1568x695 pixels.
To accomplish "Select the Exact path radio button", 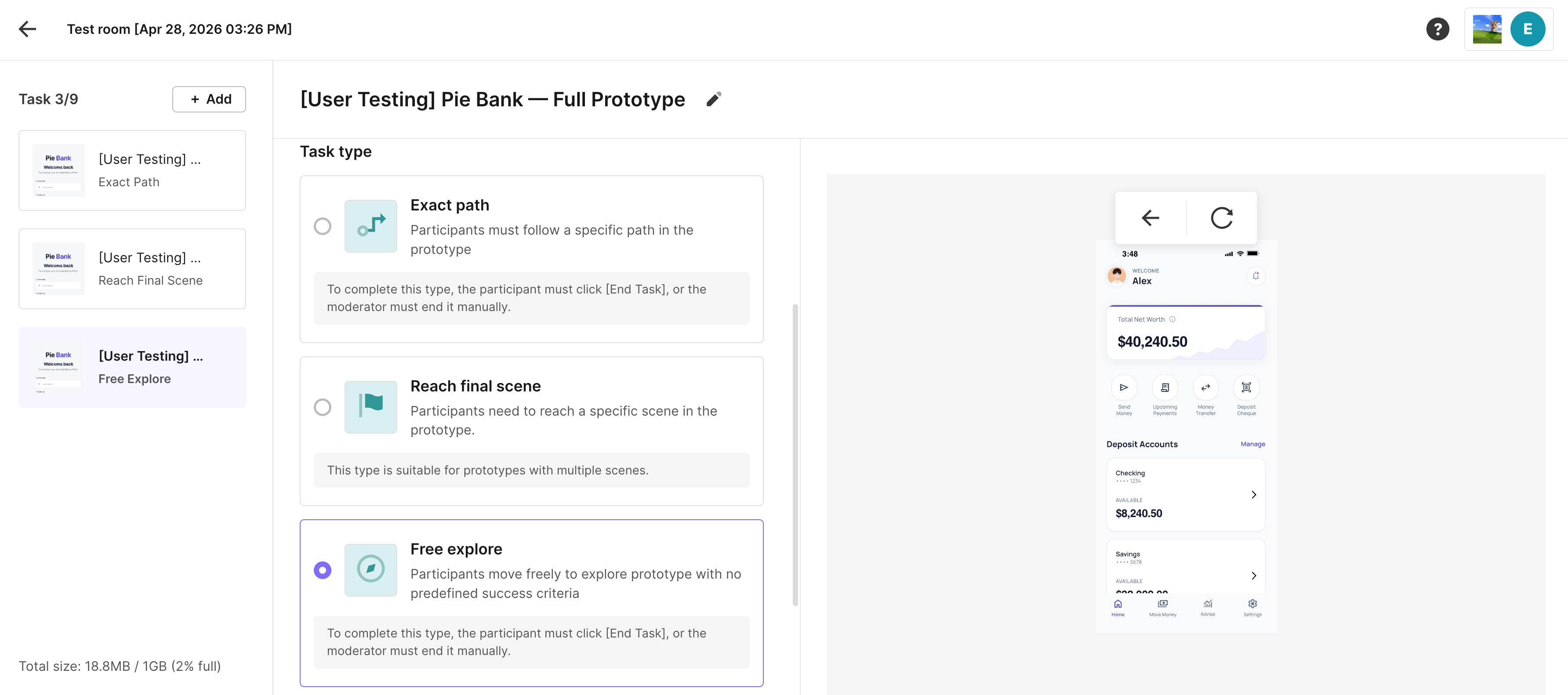I will (x=322, y=226).
